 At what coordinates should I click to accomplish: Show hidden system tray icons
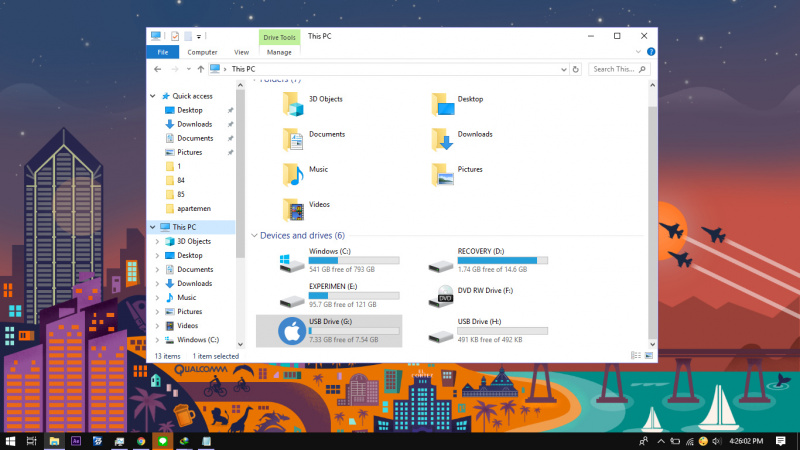point(661,441)
